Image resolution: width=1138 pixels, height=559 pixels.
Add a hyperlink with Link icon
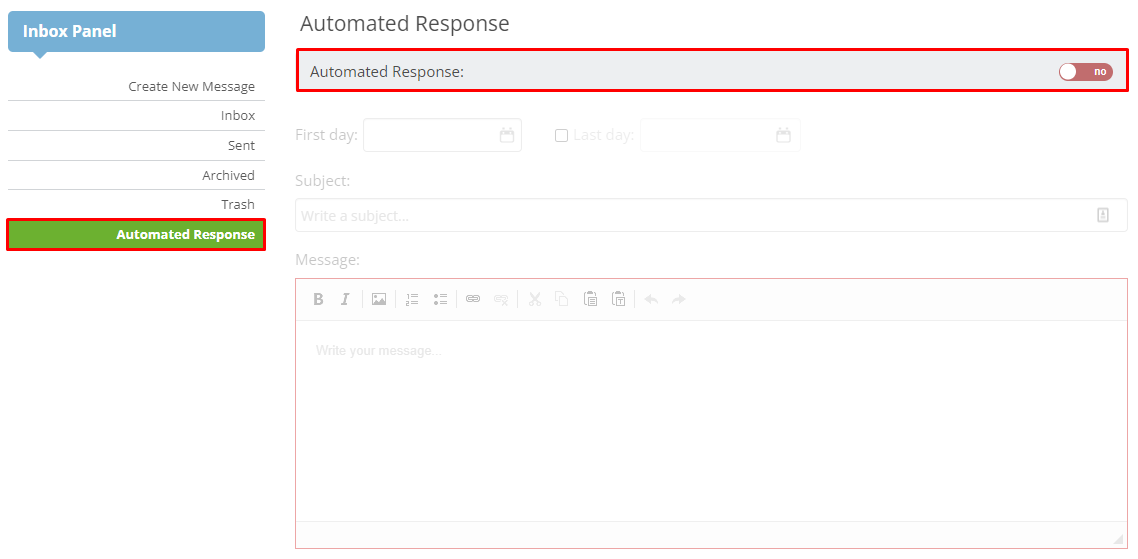click(x=473, y=299)
